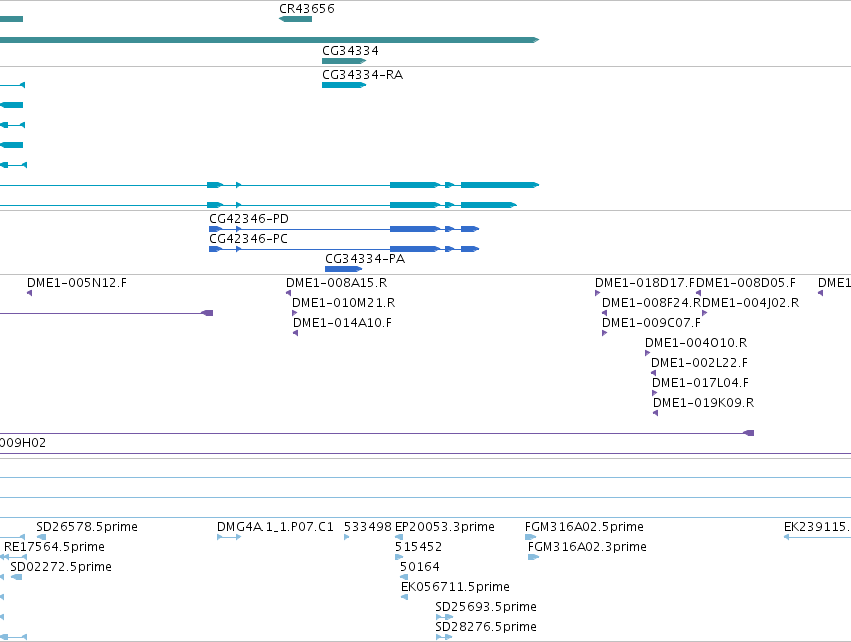Select the teal bar under CG34334 label
Screen dimensions: 851x642
344,61
